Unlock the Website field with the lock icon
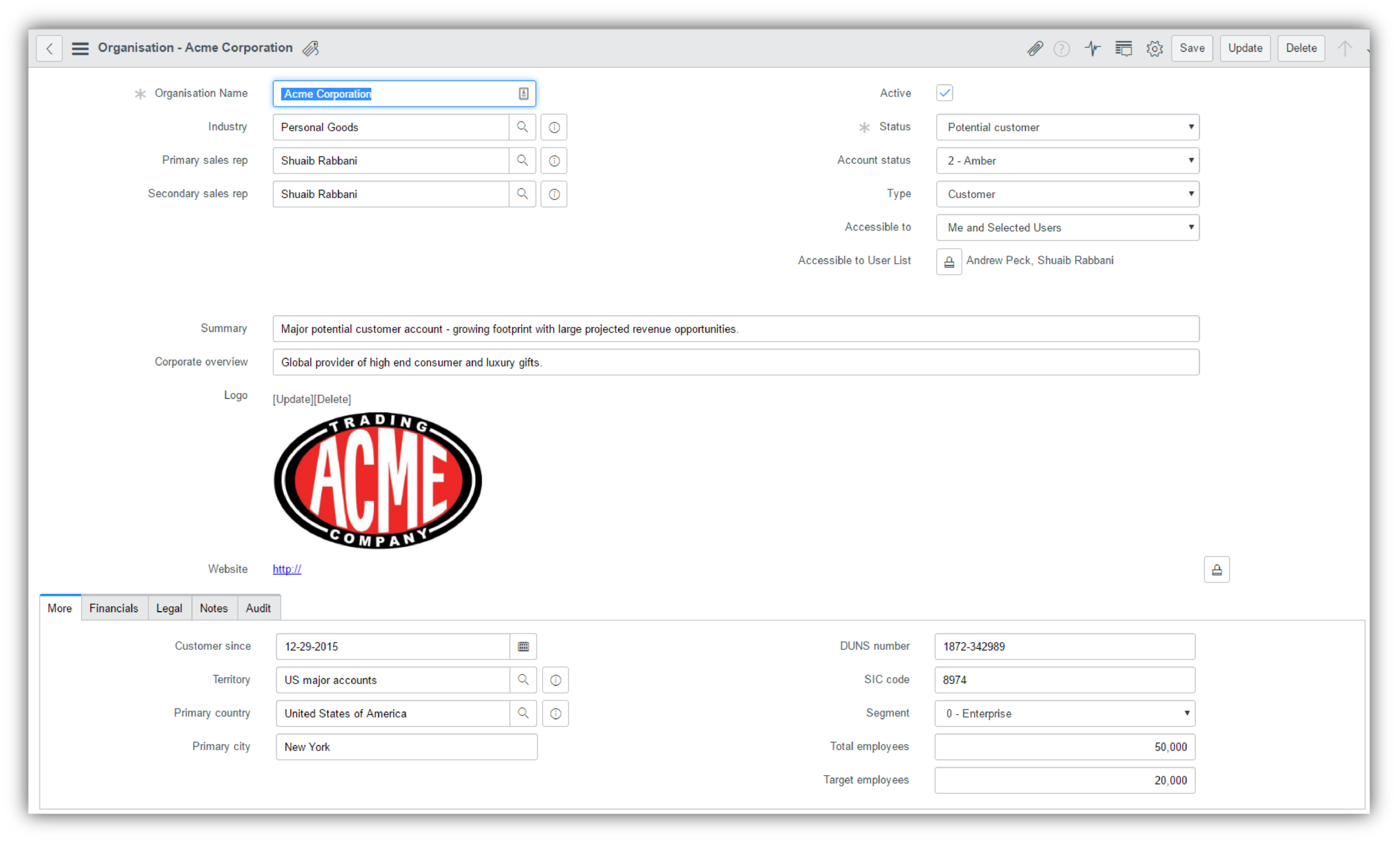The height and width of the screenshot is (844, 1400). 1216,570
